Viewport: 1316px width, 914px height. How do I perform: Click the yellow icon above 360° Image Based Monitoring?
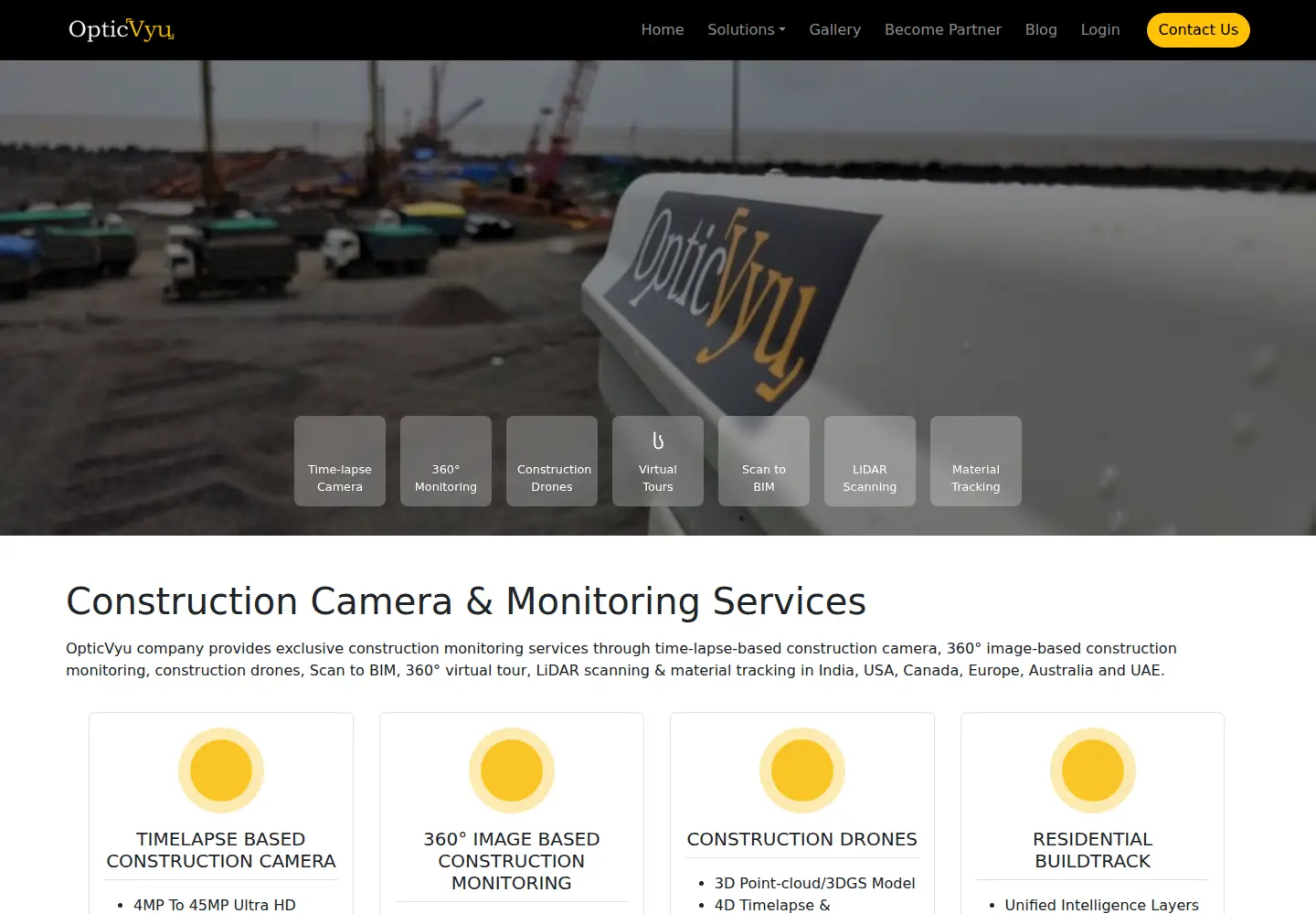point(512,771)
